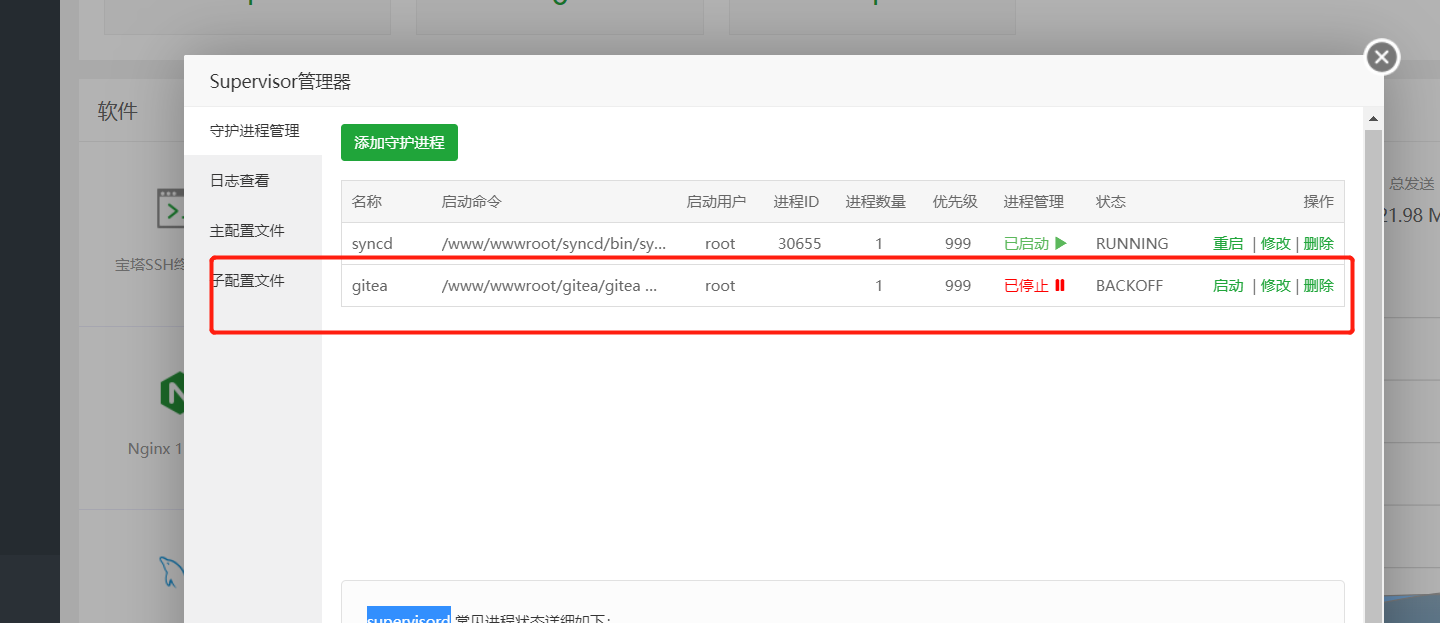Click the 进程ID column header
Screen dimensions: 1440x623
pyautogui.click(x=796, y=201)
